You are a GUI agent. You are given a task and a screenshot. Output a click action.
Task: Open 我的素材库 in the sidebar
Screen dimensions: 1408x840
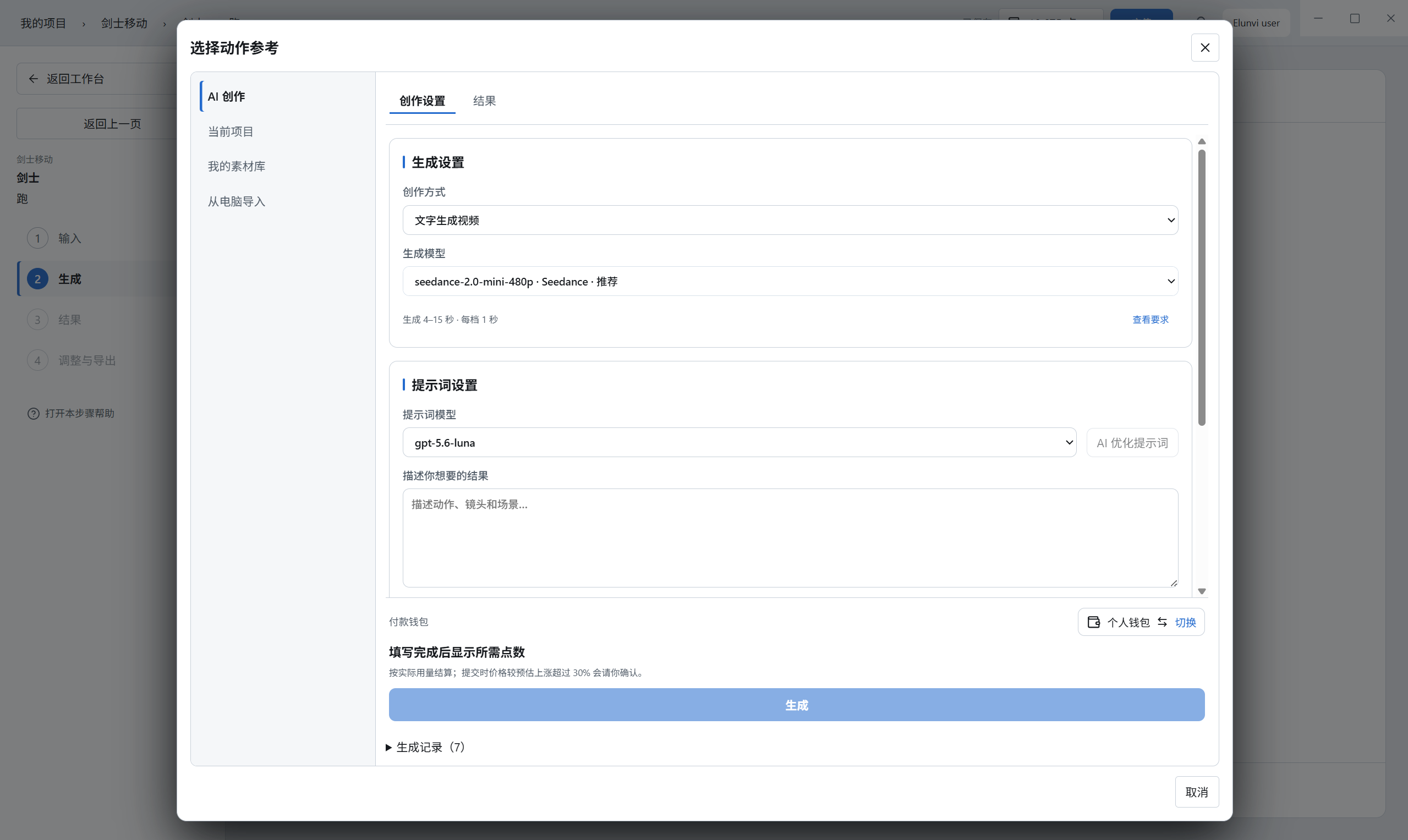click(x=283, y=167)
